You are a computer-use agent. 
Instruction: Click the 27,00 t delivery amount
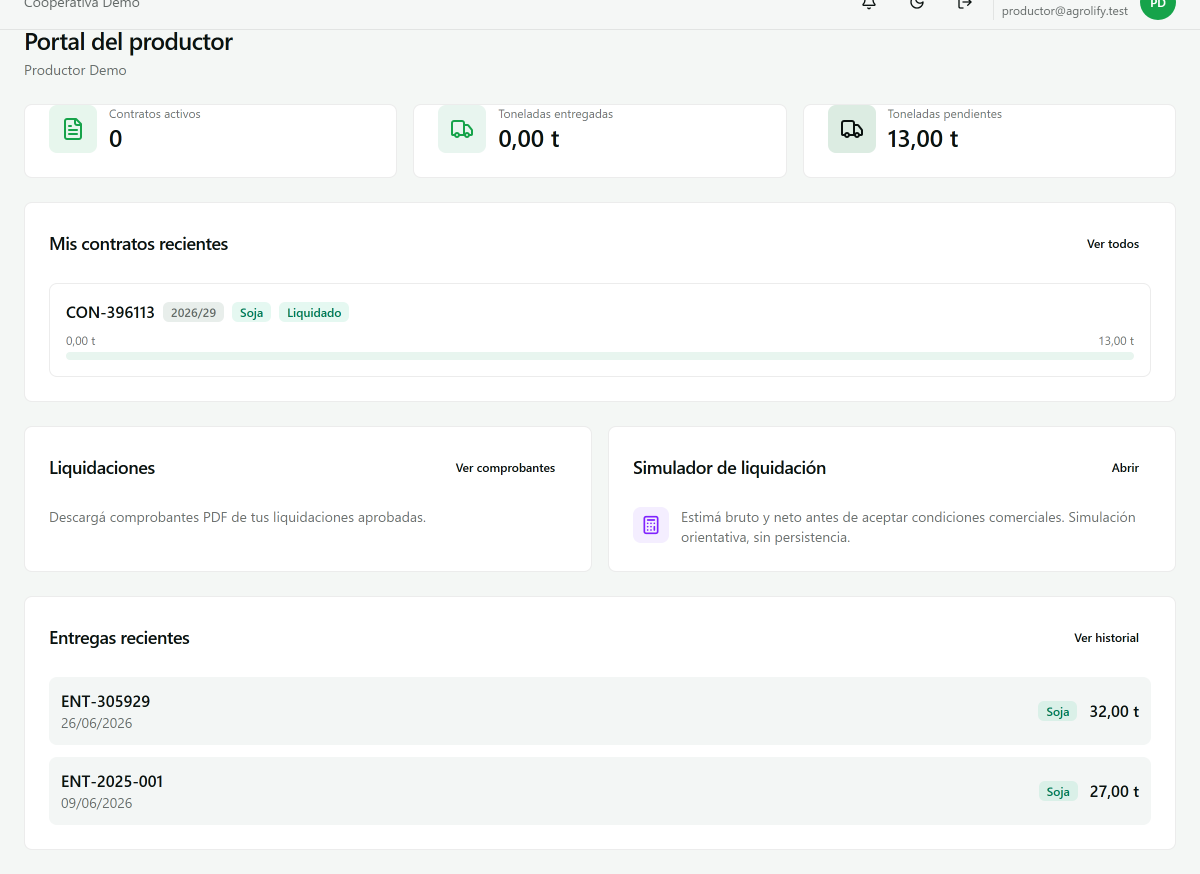pos(1114,792)
